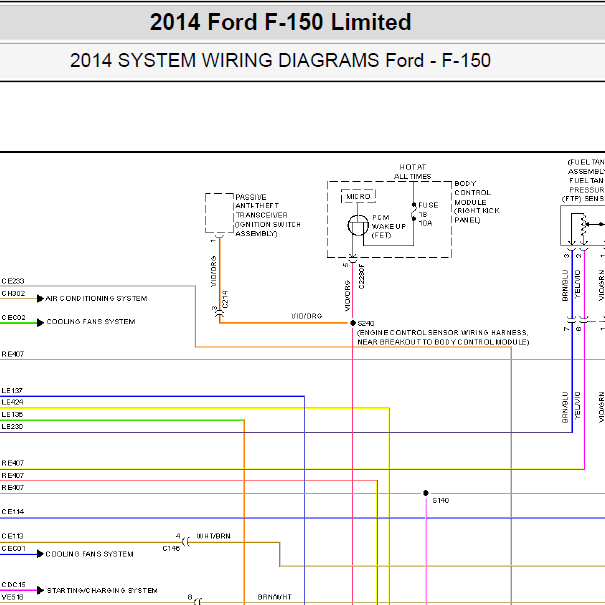Click the BRN/WHT wire color label
This screenshot has width=605, height=605.
coord(274,597)
